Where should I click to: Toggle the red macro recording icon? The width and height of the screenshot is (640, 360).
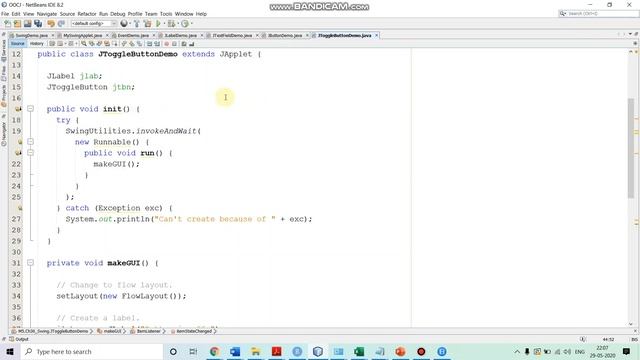(x=167, y=44)
